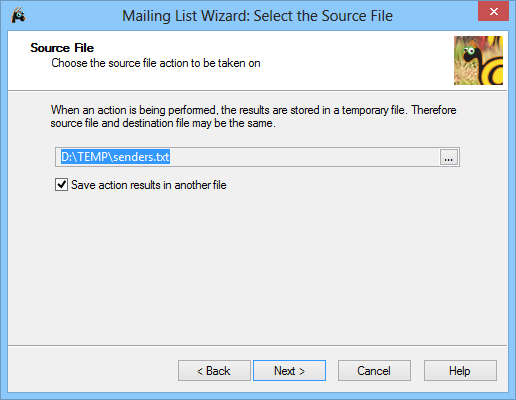Click the highlighted D:\TEMP\senders.txt path text
The image size is (516, 400).
pyautogui.click(x=115, y=157)
